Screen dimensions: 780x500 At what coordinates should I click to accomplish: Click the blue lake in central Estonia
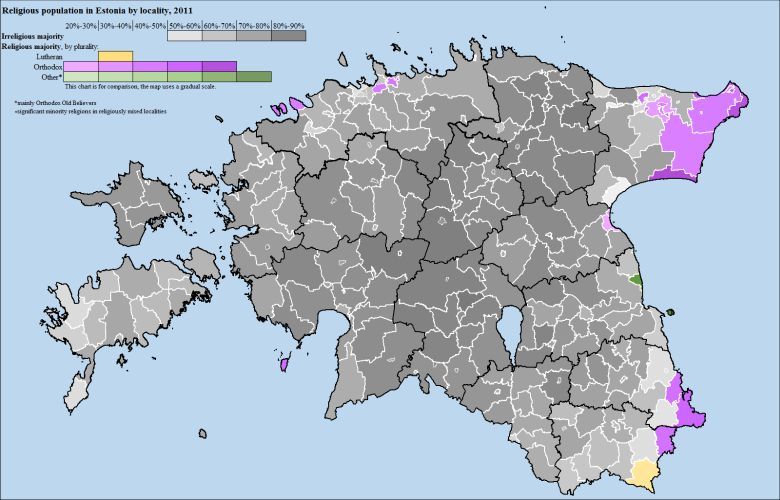click(510, 328)
